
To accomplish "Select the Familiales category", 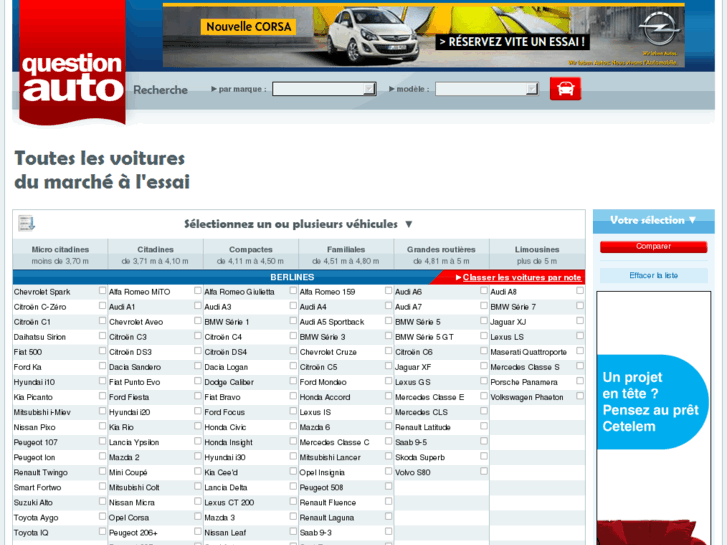I will click(346, 255).
